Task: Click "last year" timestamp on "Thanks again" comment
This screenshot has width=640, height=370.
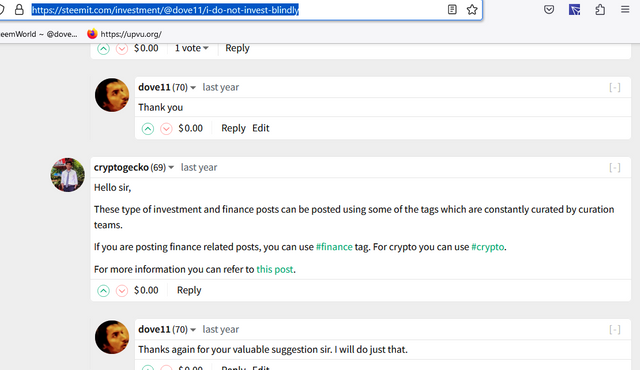Action: [x=221, y=329]
